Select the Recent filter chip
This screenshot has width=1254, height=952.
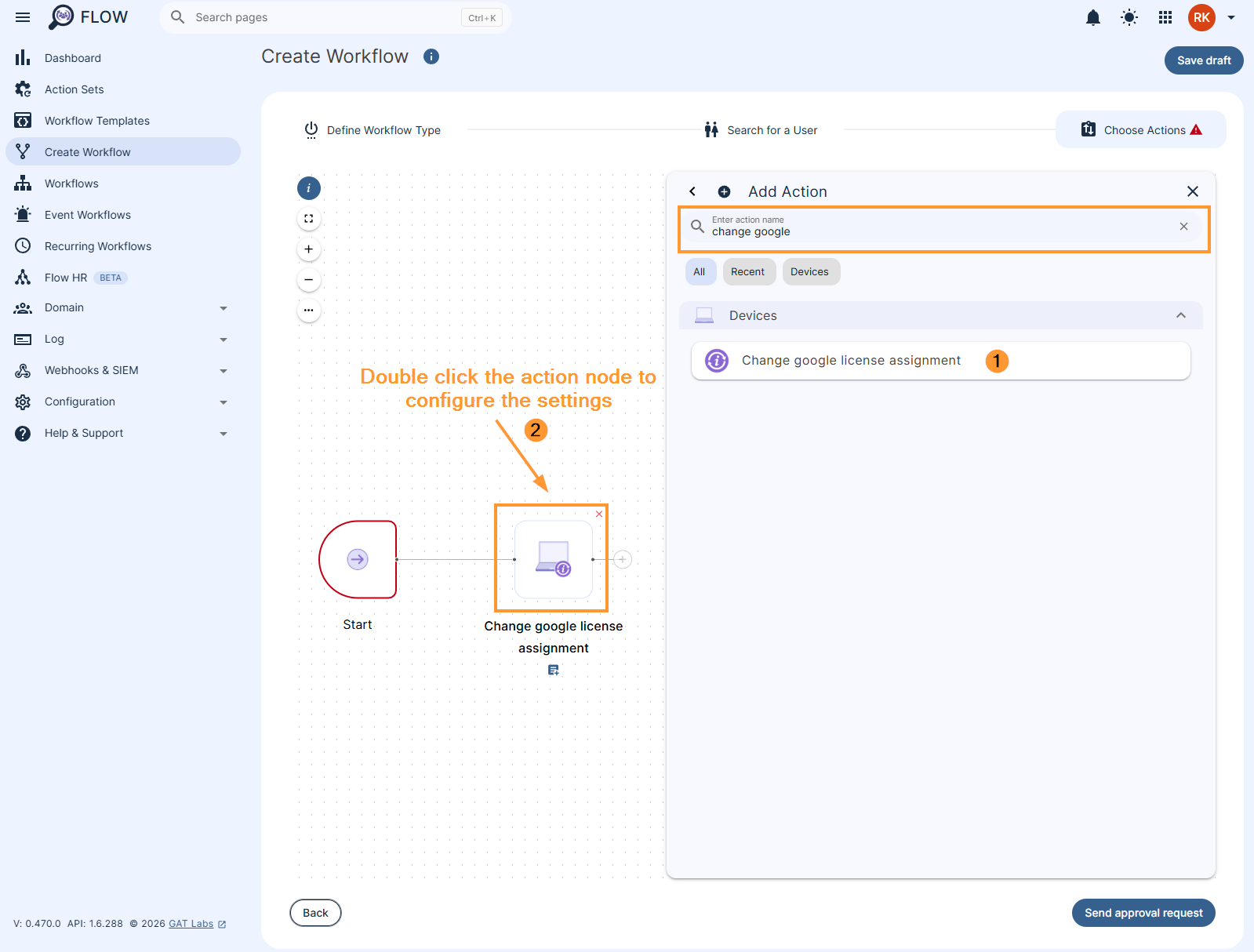pyautogui.click(x=748, y=272)
